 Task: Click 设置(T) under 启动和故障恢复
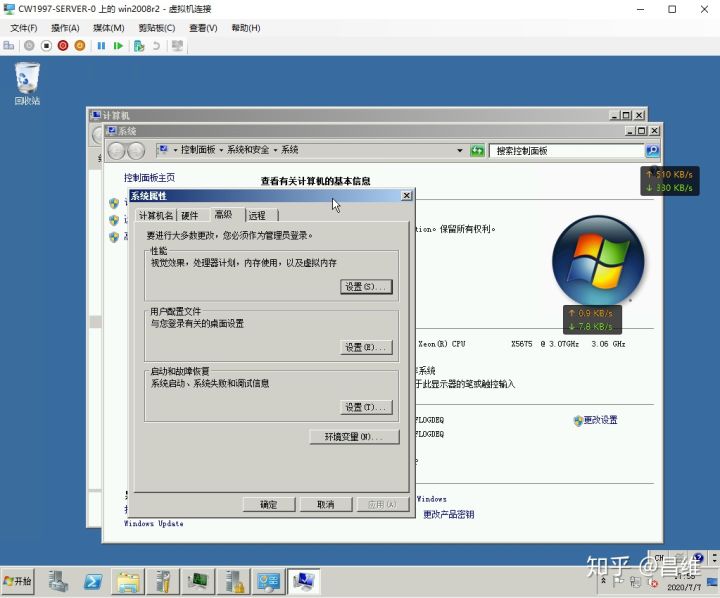click(x=366, y=407)
